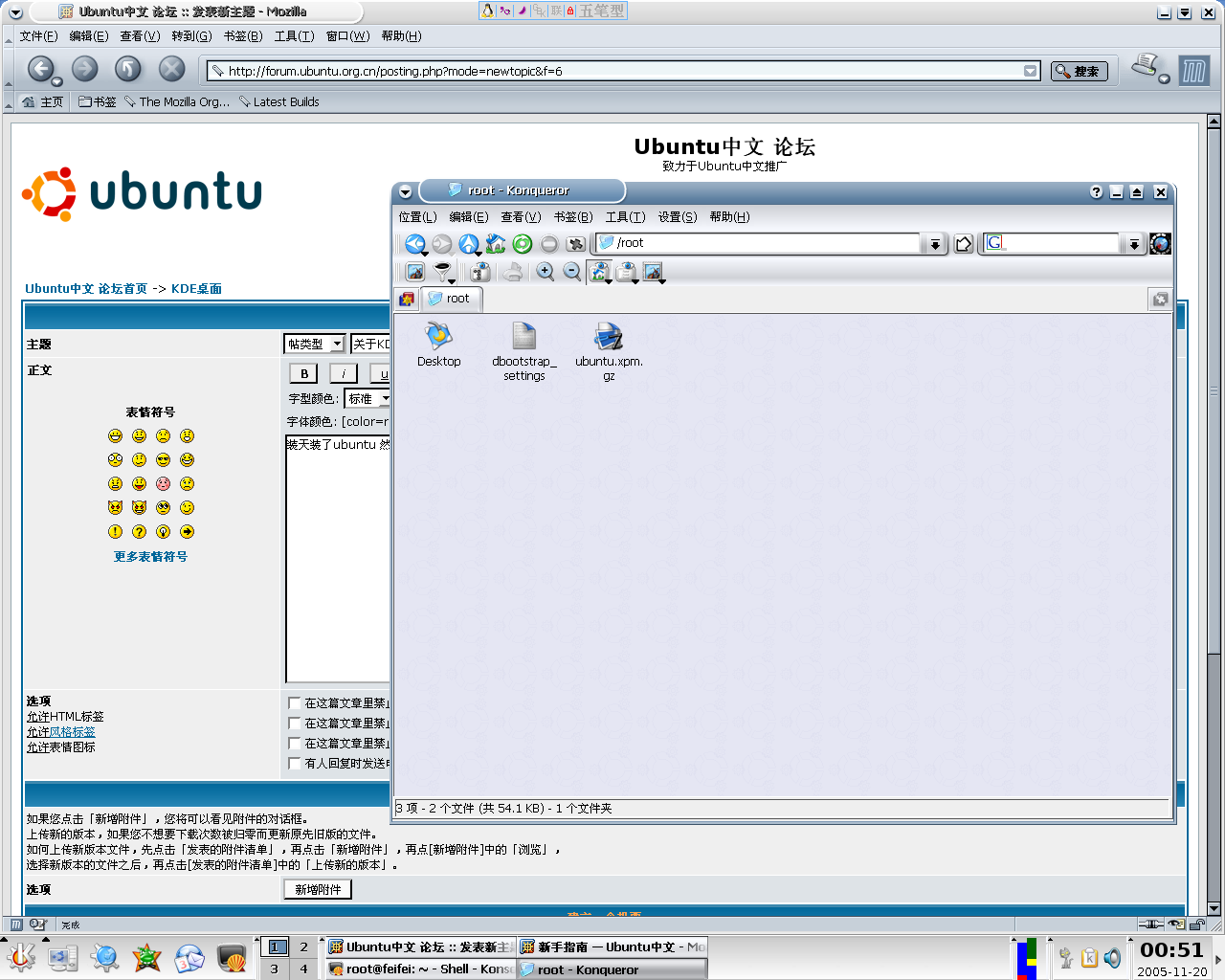Tick the reply notification checkbox (有人回复时发送)
The image size is (1225, 980).
point(295,764)
